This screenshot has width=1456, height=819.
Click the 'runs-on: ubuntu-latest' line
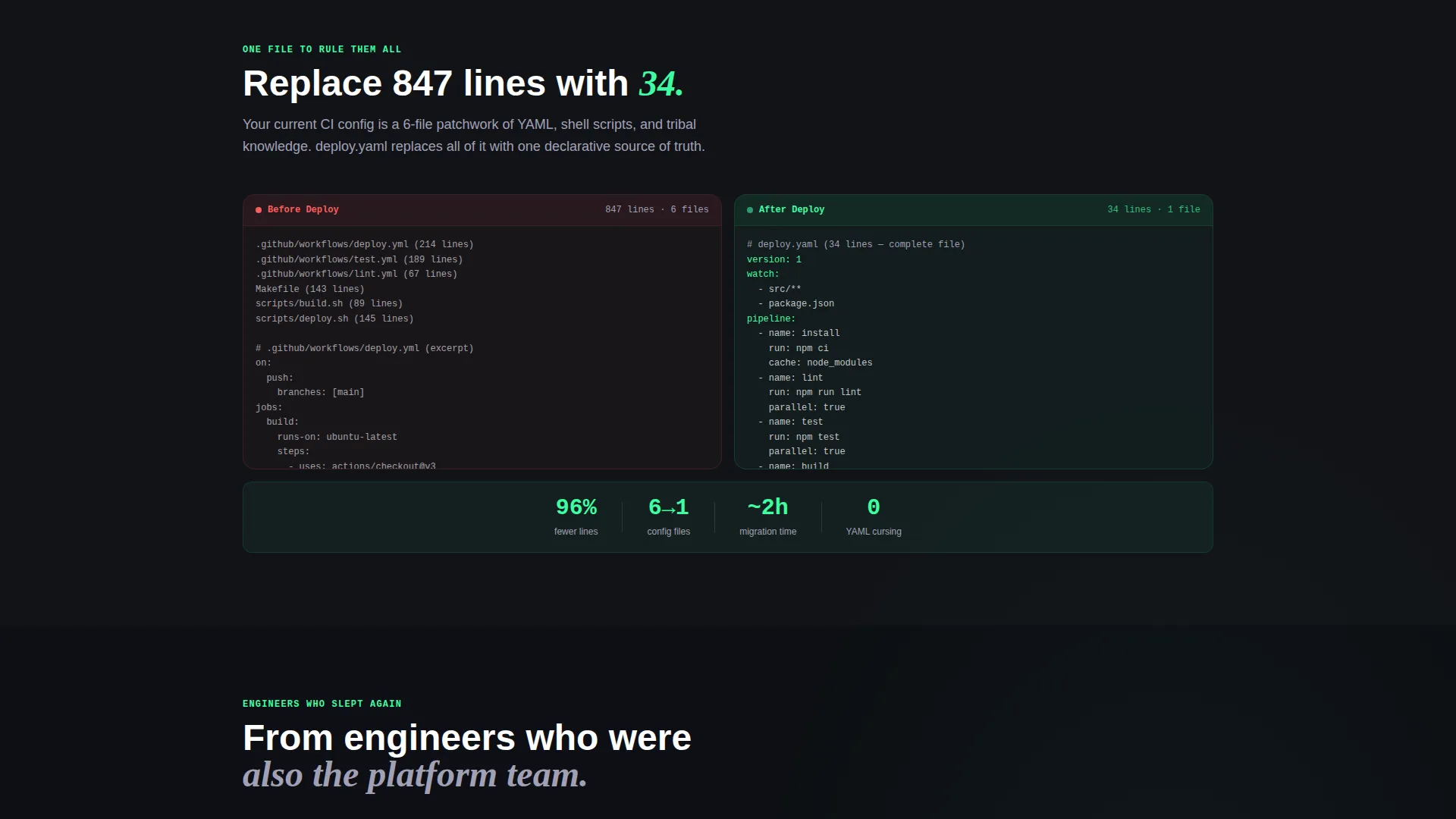click(x=337, y=437)
